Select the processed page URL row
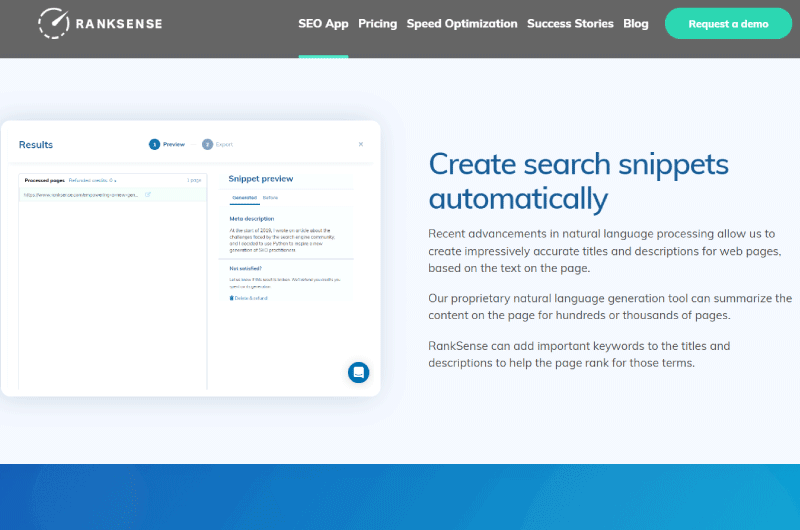This screenshot has width=800, height=530. click(113, 194)
